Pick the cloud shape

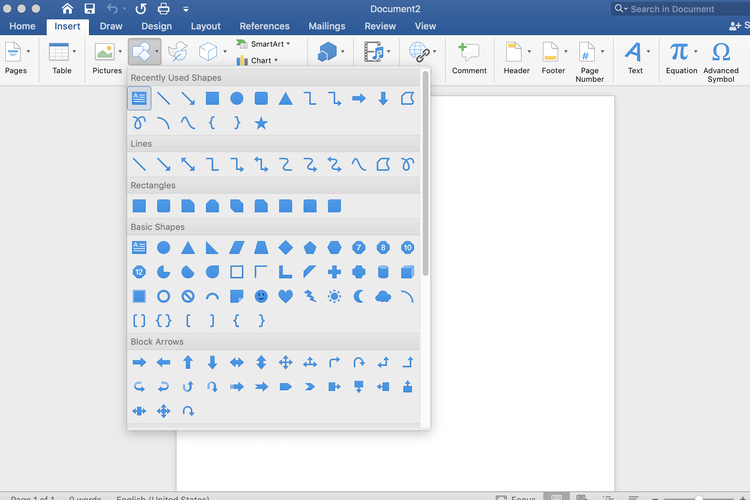383,296
